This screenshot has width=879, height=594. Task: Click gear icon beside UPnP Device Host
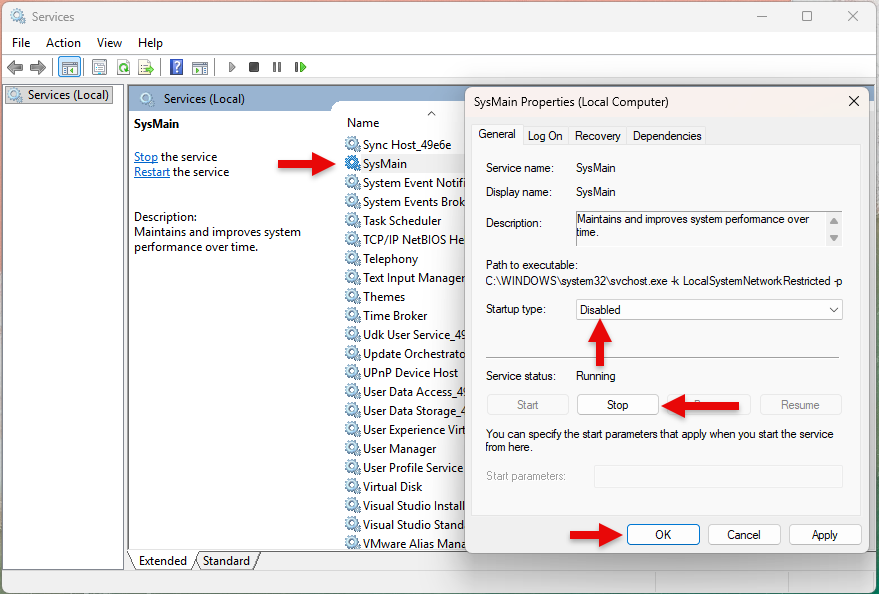(x=353, y=373)
